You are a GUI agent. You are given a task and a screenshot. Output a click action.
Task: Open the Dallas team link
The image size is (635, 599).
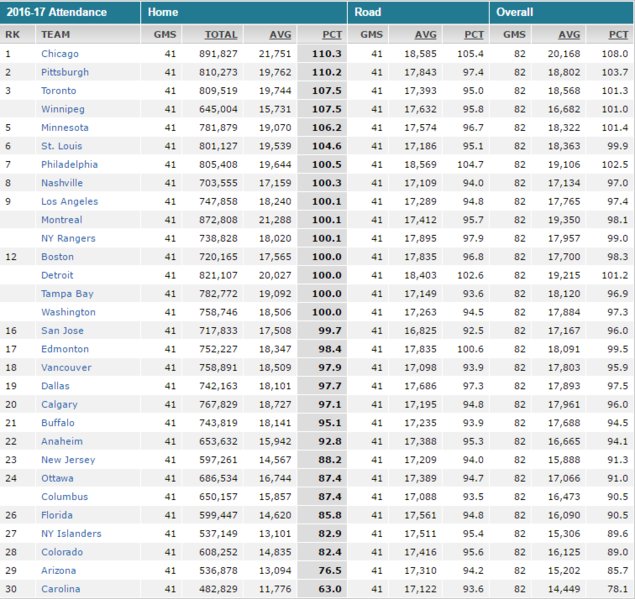pos(55,386)
